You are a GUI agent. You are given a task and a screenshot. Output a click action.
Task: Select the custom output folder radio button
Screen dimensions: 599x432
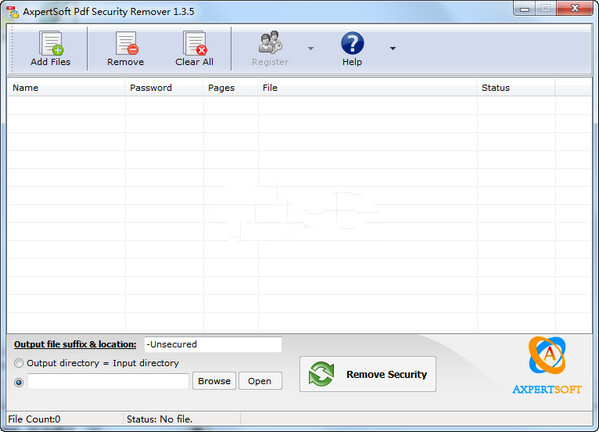pyautogui.click(x=19, y=382)
